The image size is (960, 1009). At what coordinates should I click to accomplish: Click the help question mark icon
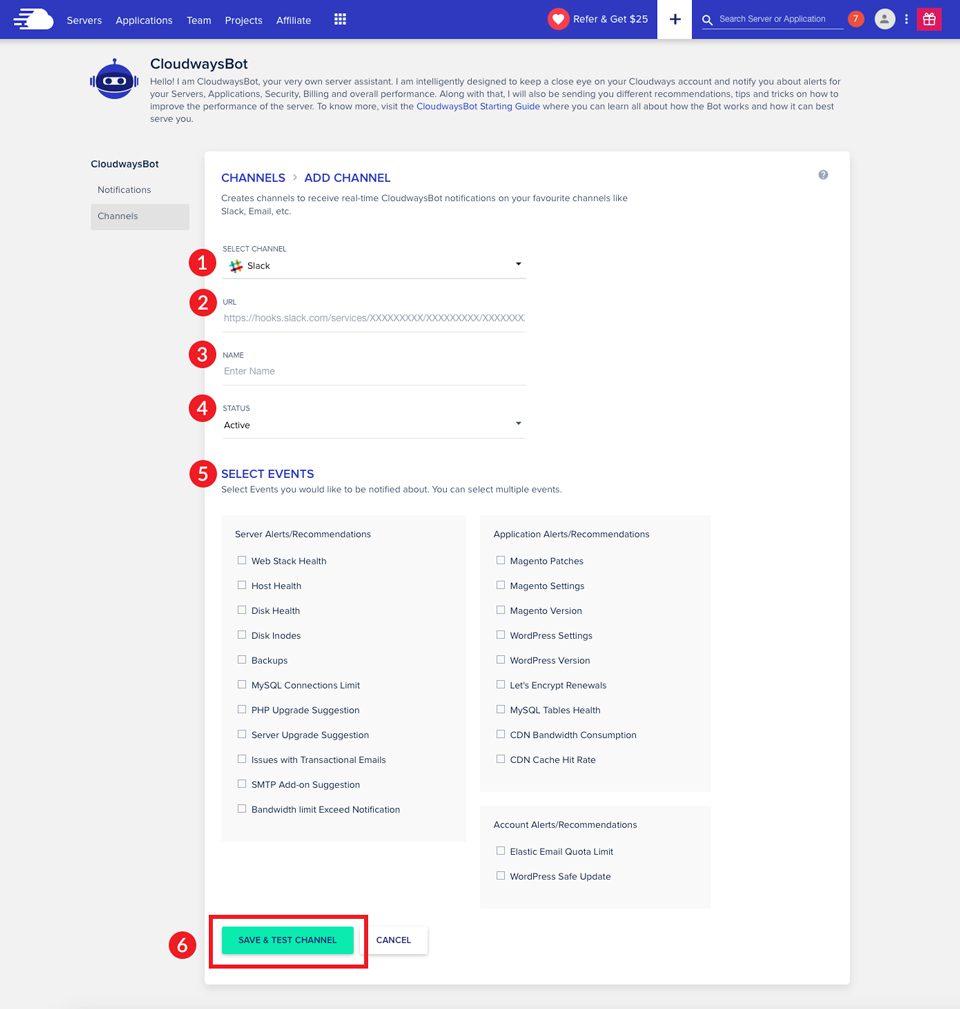coord(823,175)
